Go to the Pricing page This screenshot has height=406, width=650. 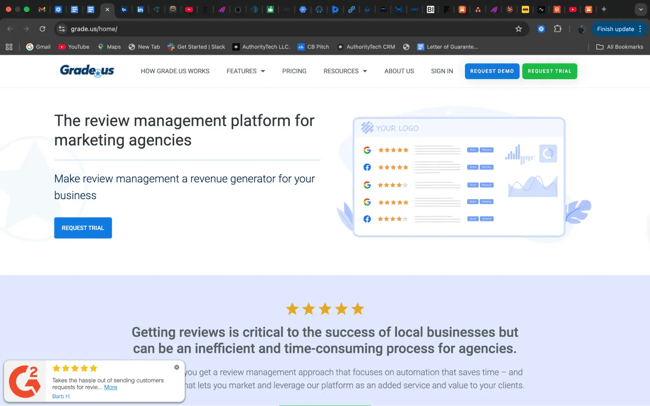tap(294, 71)
